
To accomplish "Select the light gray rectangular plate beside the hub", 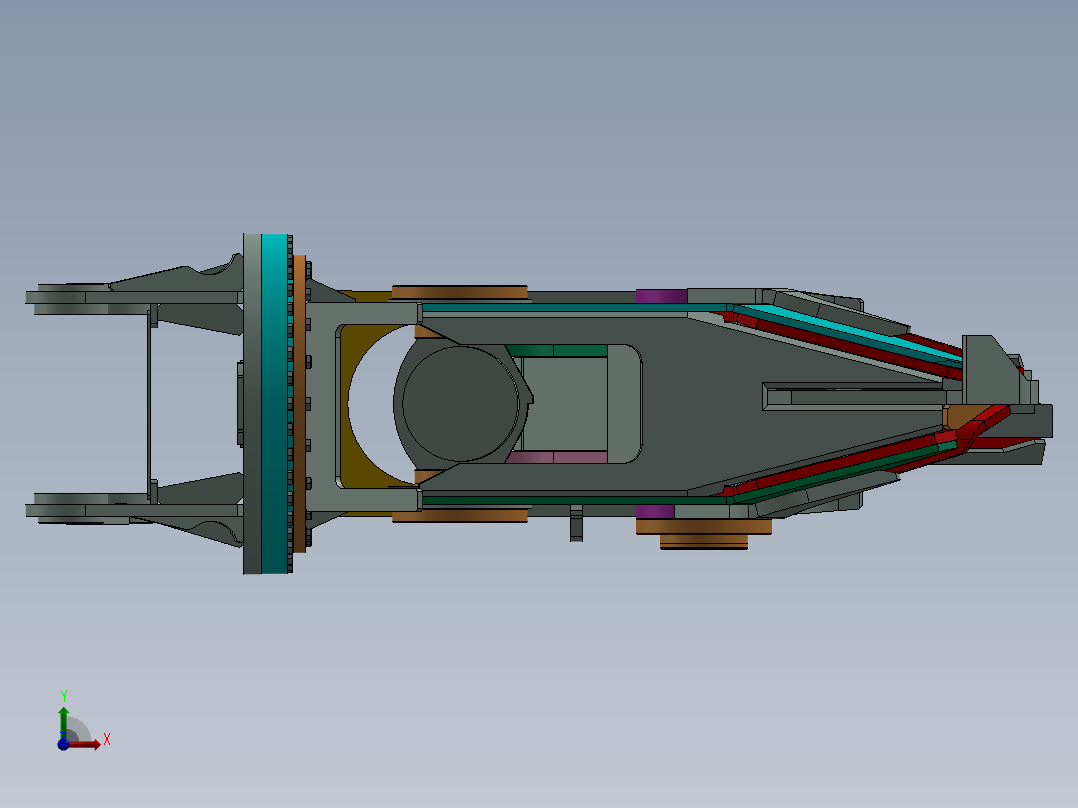I will click(x=565, y=404).
